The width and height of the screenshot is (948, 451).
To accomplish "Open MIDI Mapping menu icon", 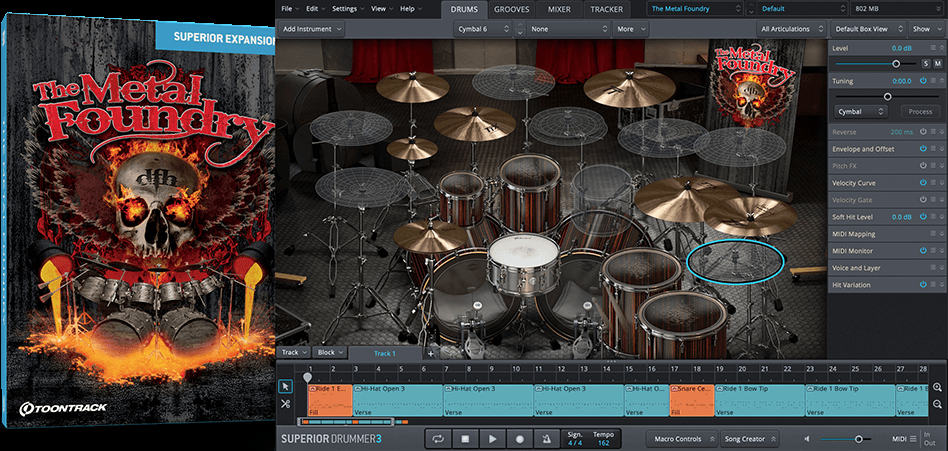I will tap(933, 234).
